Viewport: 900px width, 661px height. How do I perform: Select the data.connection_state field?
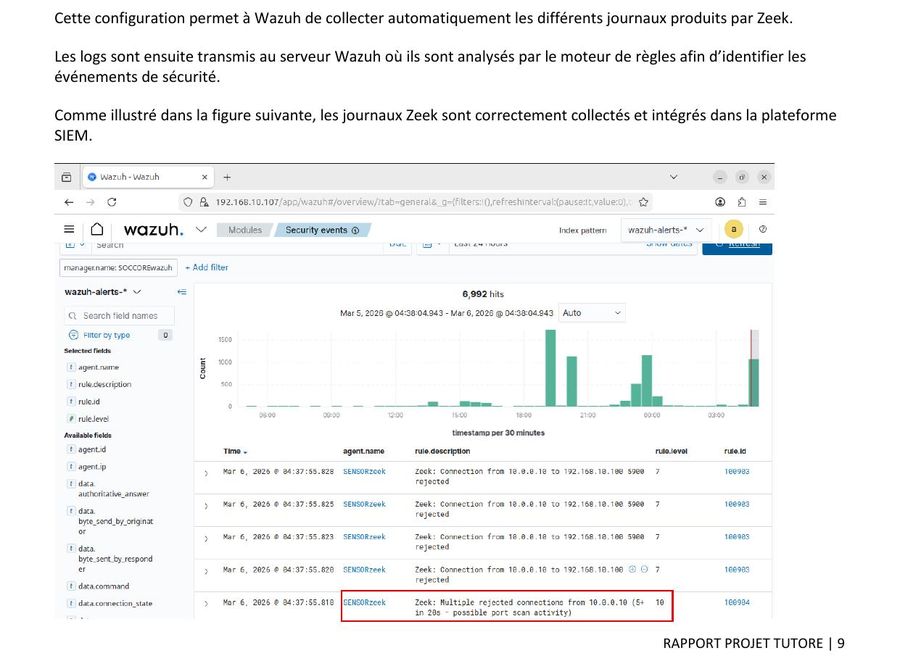click(115, 603)
